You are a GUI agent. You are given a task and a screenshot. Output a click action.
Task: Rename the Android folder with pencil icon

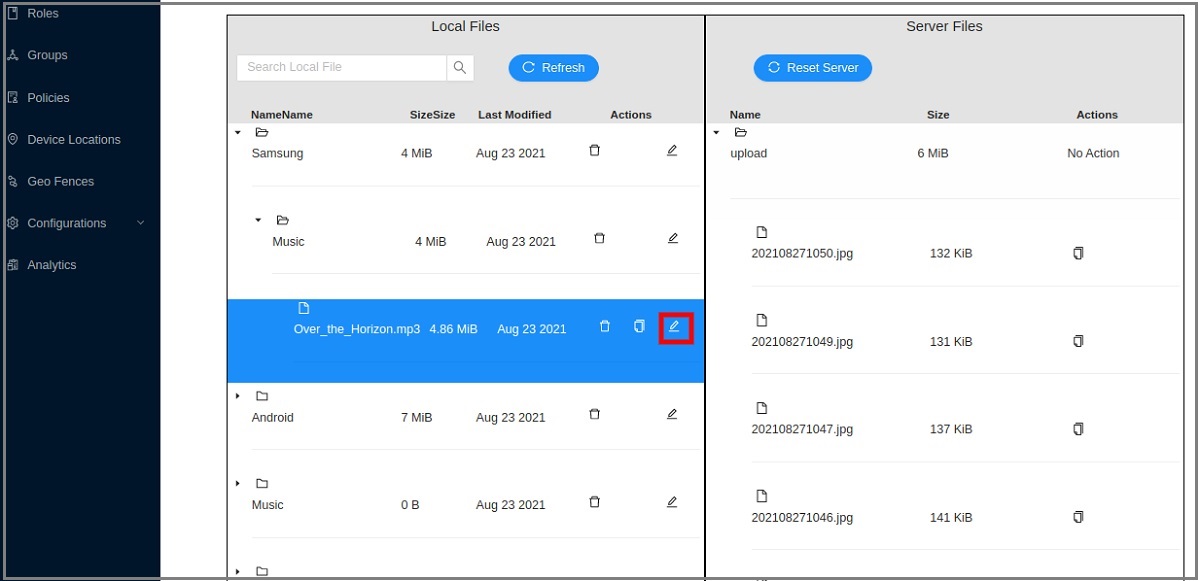point(672,415)
